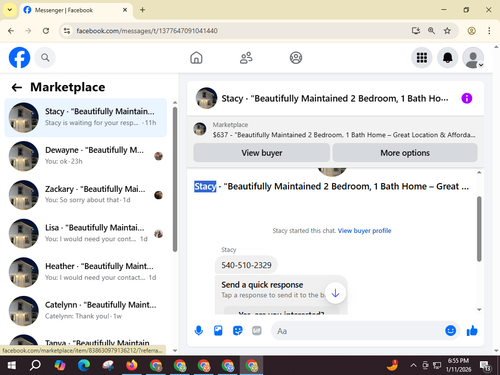Open the Windows Start menu
The image size is (500, 375).
coord(11,365)
